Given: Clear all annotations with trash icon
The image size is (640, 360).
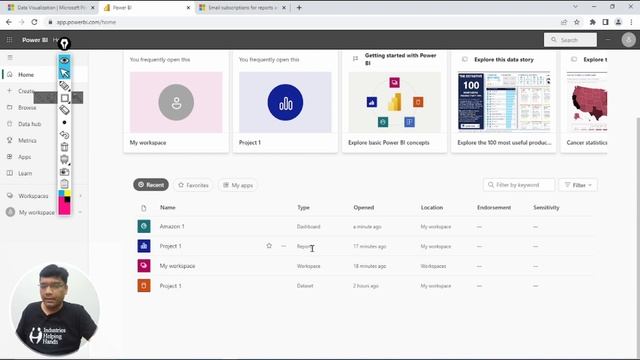Looking at the screenshot, I should pyautogui.click(x=64, y=147).
